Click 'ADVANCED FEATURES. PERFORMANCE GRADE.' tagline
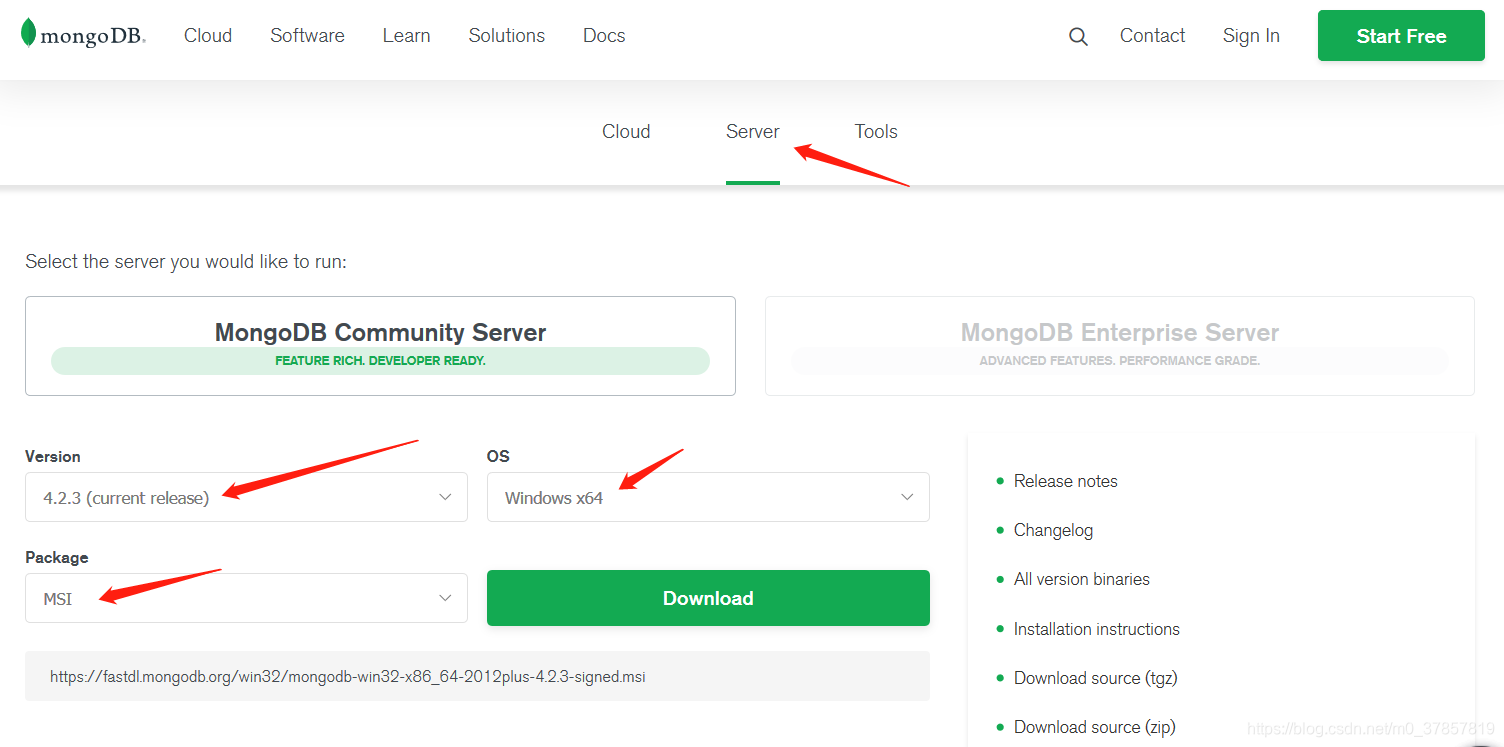 tap(1120, 361)
